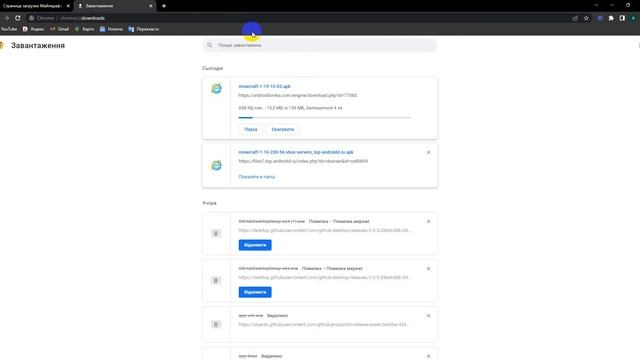This screenshot has width=640, height=360.
Task: Click the downloads search field
Action: coord(320,45)
